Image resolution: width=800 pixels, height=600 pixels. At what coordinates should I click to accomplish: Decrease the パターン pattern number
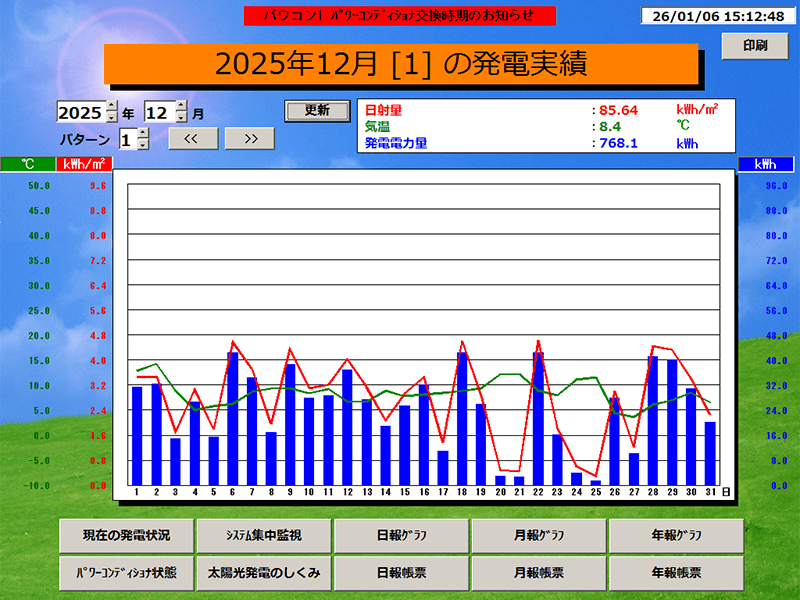coord(142,143)
